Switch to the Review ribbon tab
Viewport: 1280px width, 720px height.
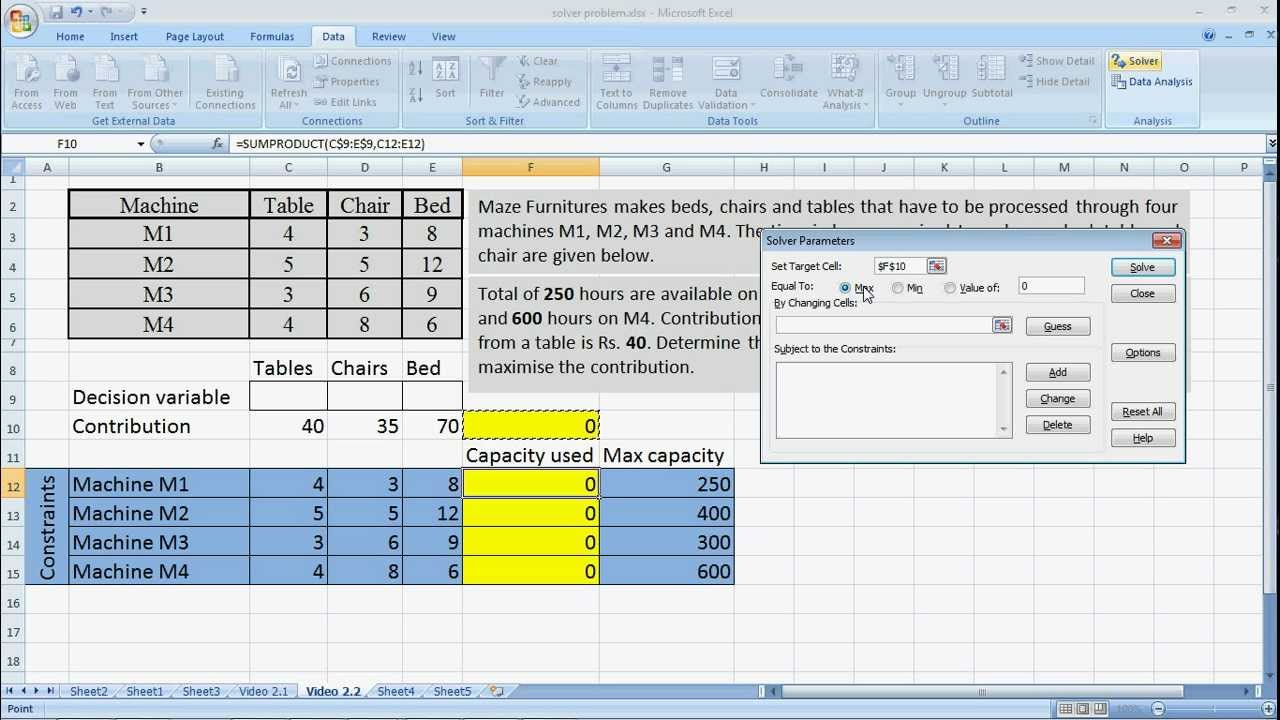(389, 36)
